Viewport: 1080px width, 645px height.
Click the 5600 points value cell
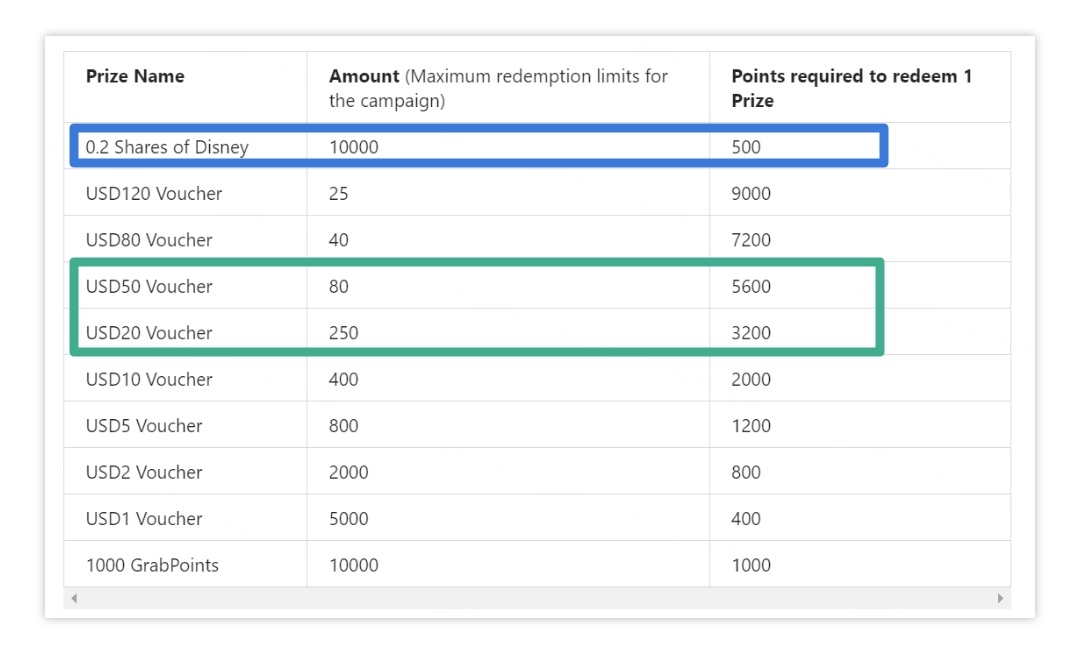(751, 286)
